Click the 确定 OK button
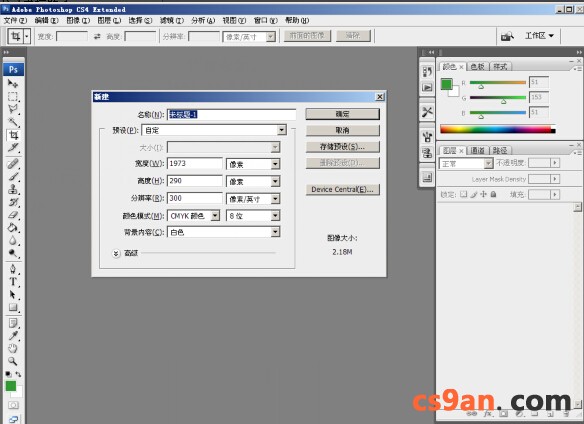This screenshot has height=424, width=584. pyautogui.click(x=342, y=114)
